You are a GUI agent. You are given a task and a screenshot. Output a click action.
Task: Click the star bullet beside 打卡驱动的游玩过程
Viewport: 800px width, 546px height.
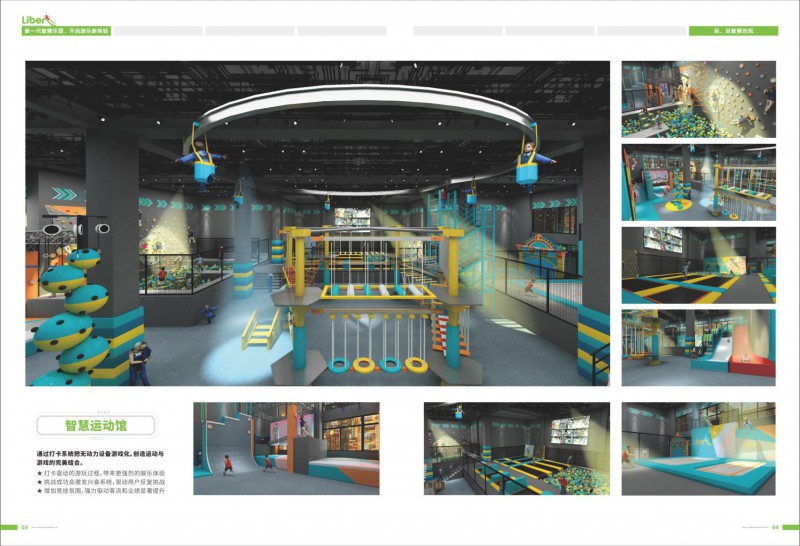pyautogui.click(x=38, y=472)
